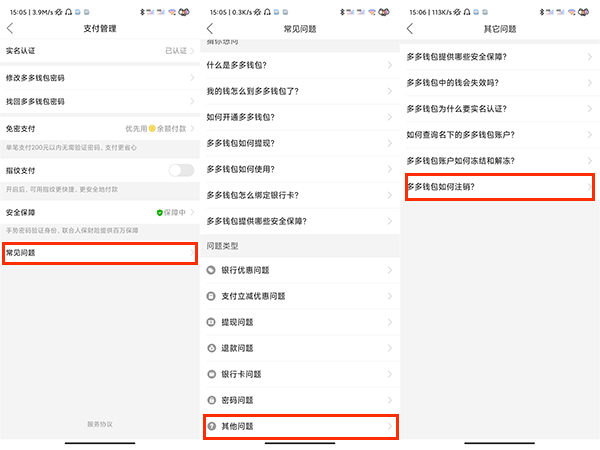Tap the 提现问题 category icon
Image resolution: width=600 pixels, height=450 pixels.
click(x=211, y=322)
